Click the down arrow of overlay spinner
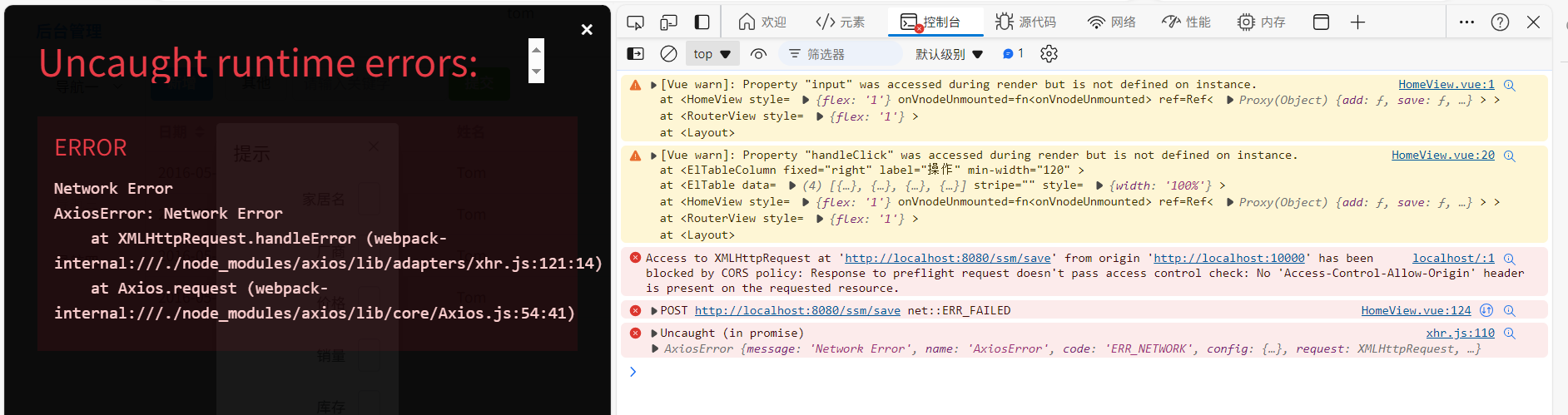 point(537,72)
